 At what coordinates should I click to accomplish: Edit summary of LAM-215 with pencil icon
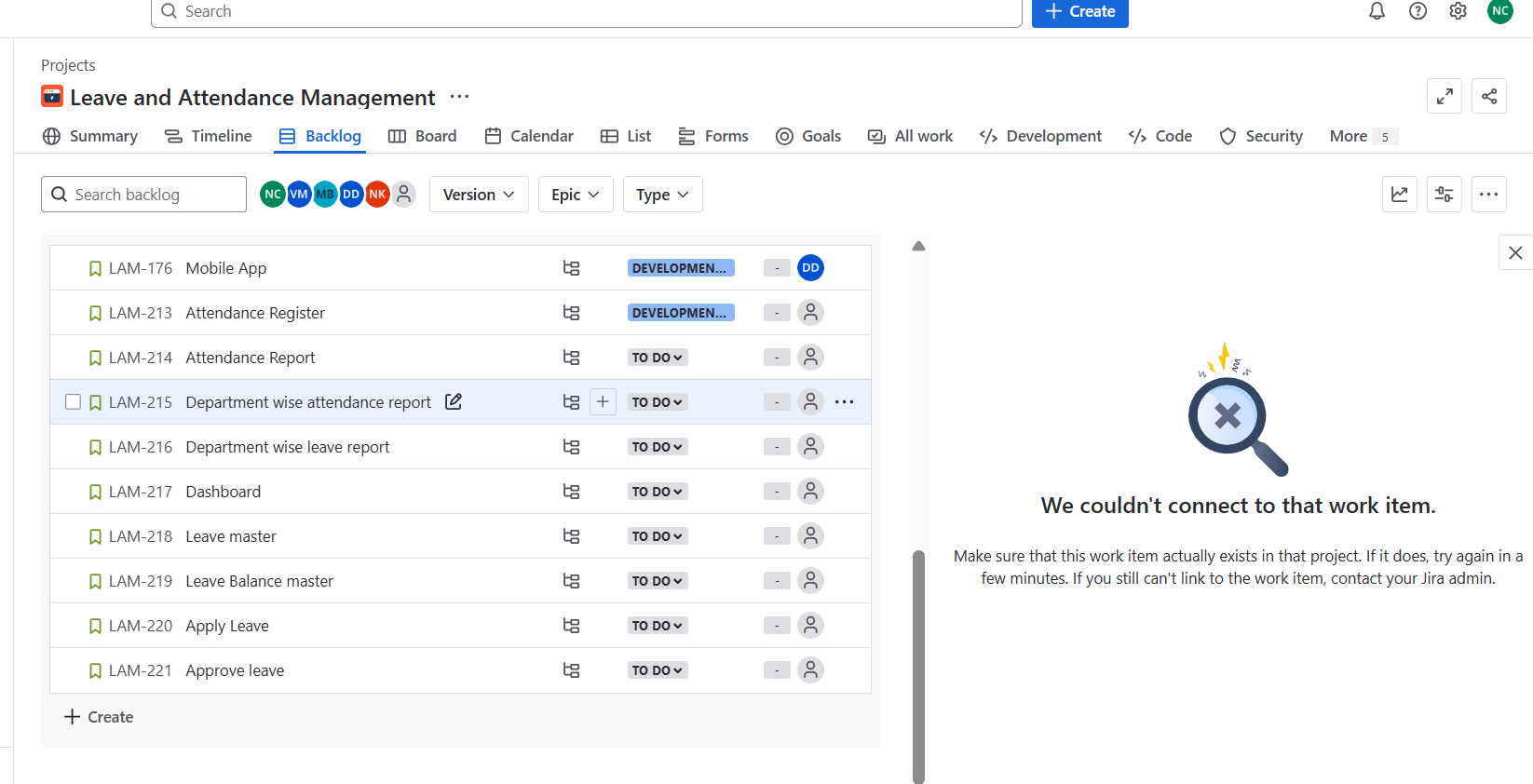[454, 402]
